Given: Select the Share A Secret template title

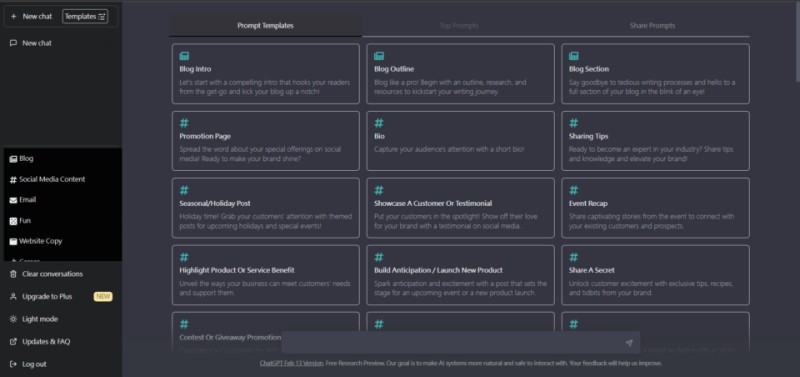Looking at the screenshot, I should pos(592,270).
